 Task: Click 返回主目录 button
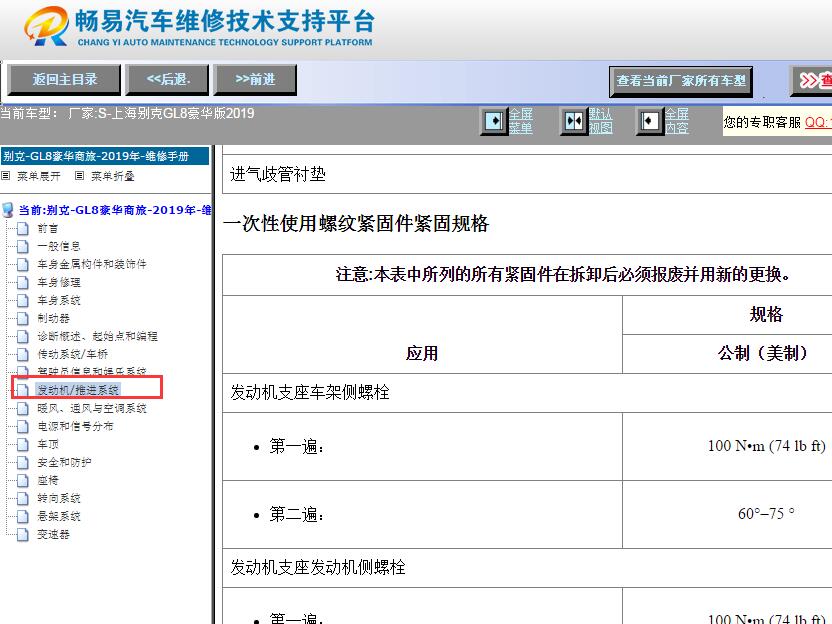tap(64, 80)
